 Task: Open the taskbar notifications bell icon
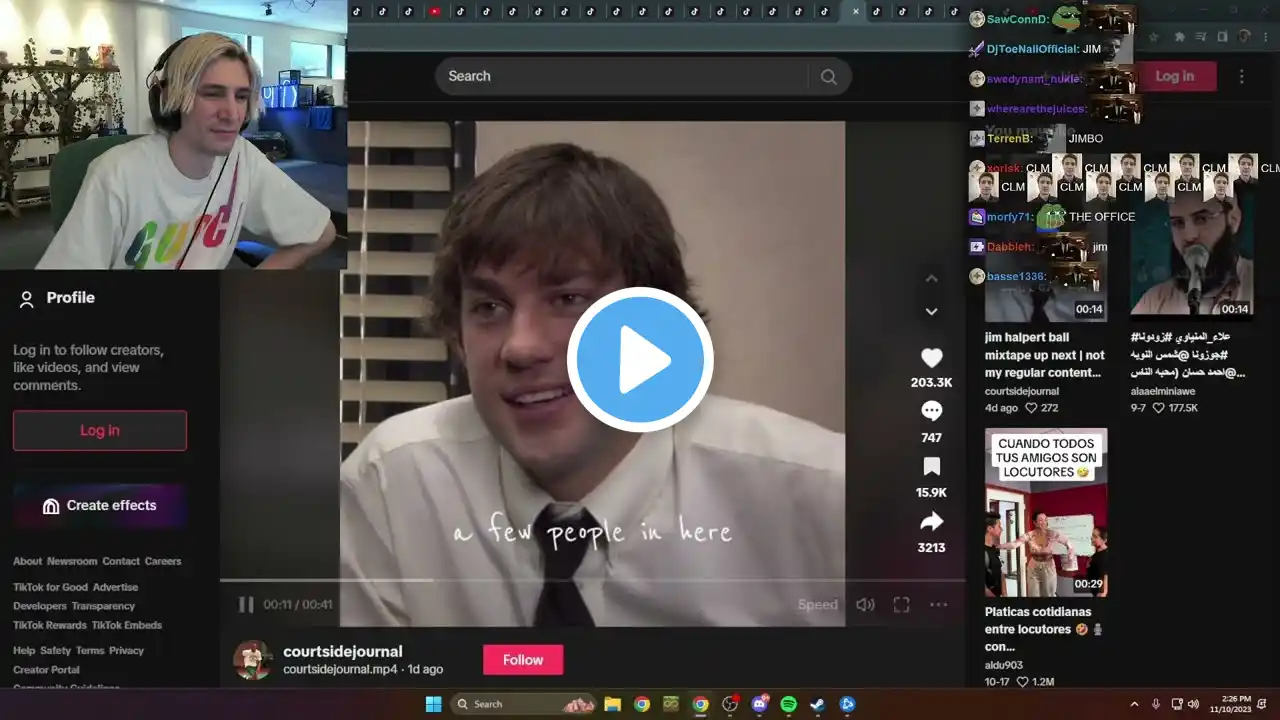[1262, 704]
